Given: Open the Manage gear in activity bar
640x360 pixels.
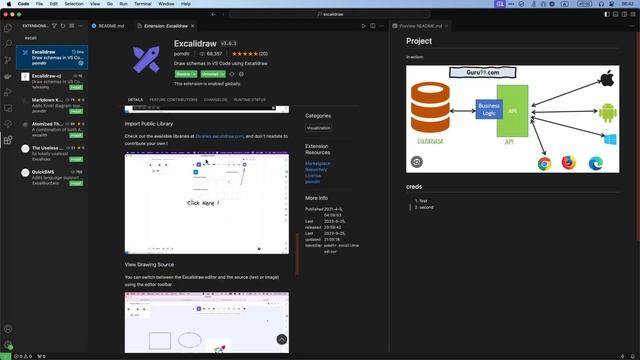Looking at the screenshot, I should point(8,345).
